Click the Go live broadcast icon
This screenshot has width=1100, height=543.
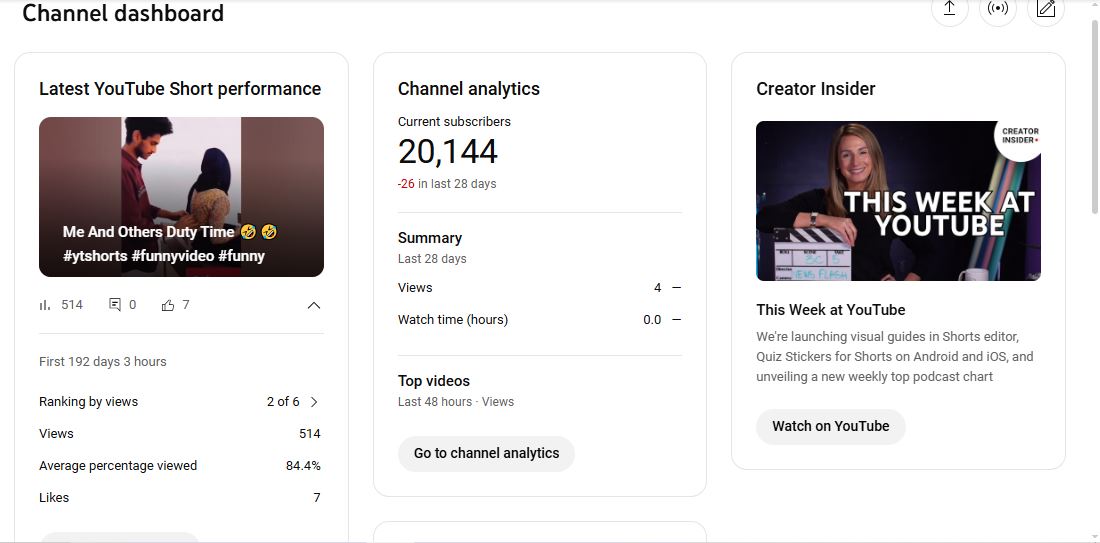[998, 8]
